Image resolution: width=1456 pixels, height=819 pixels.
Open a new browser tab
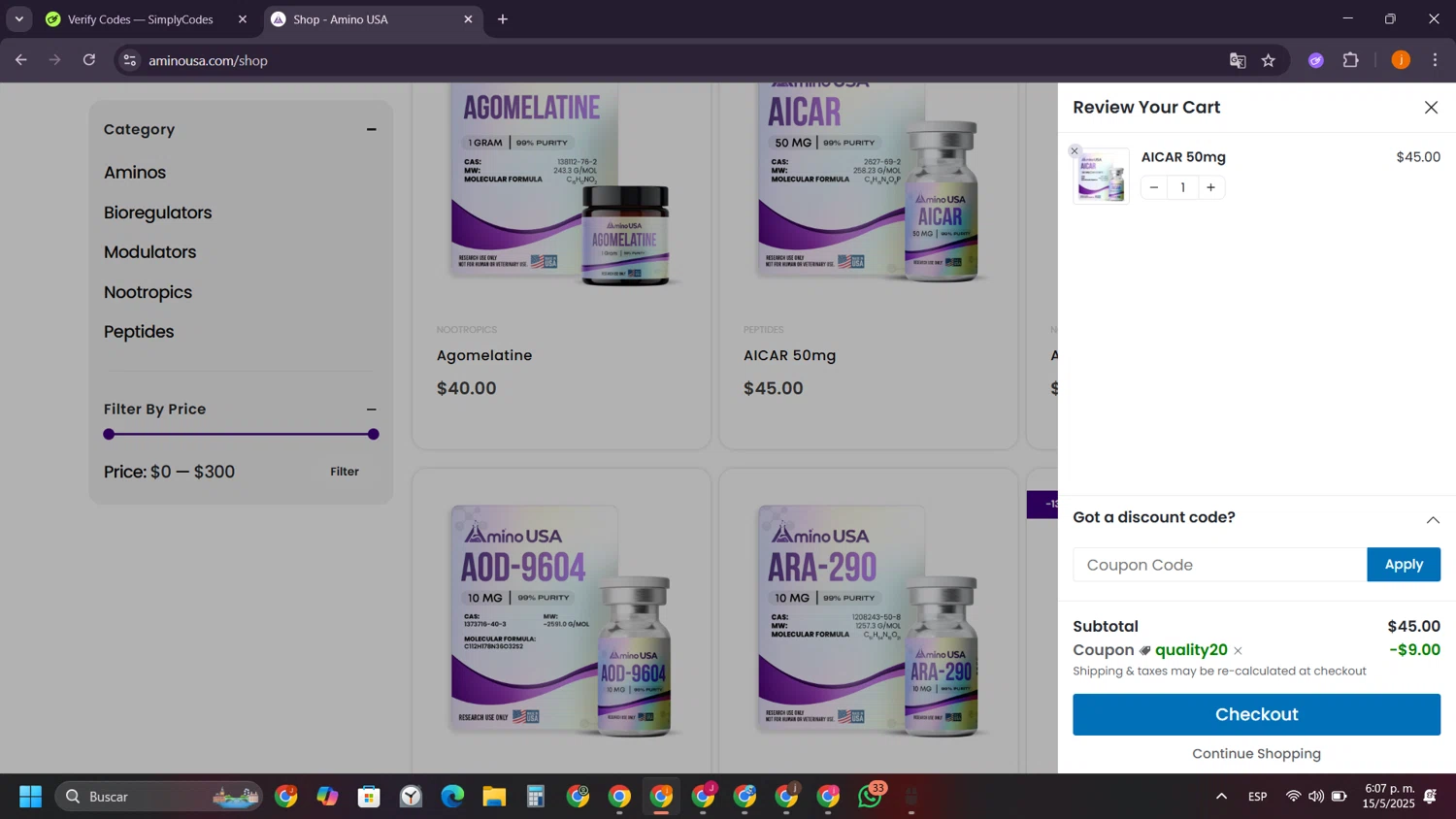503,19
